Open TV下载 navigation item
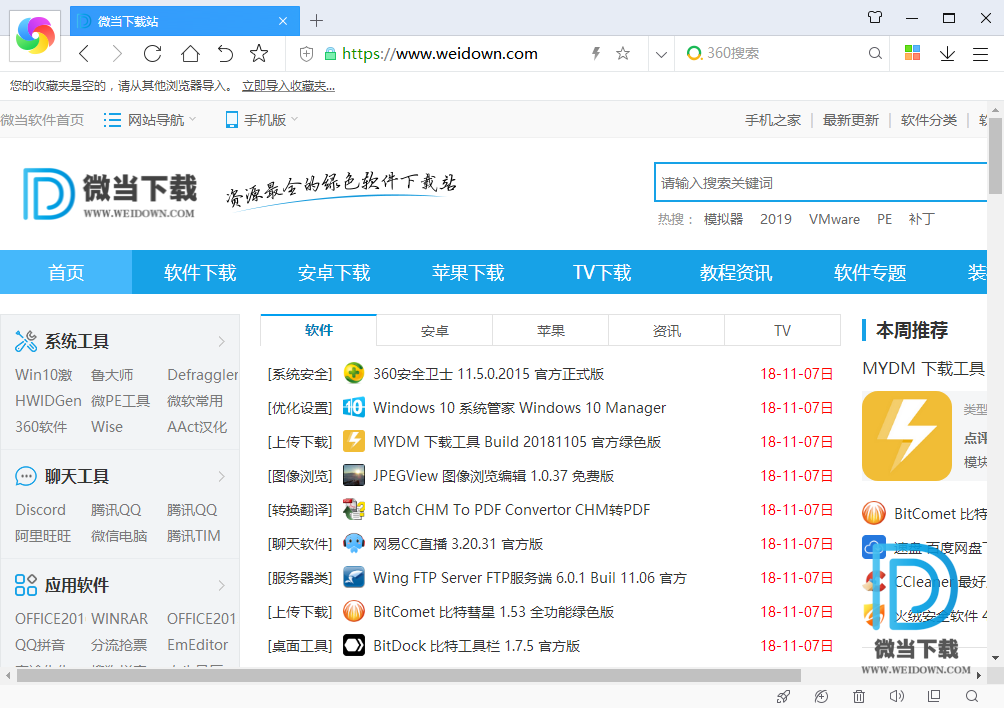This screenshot has width=1004, height=708. (602, 272)
